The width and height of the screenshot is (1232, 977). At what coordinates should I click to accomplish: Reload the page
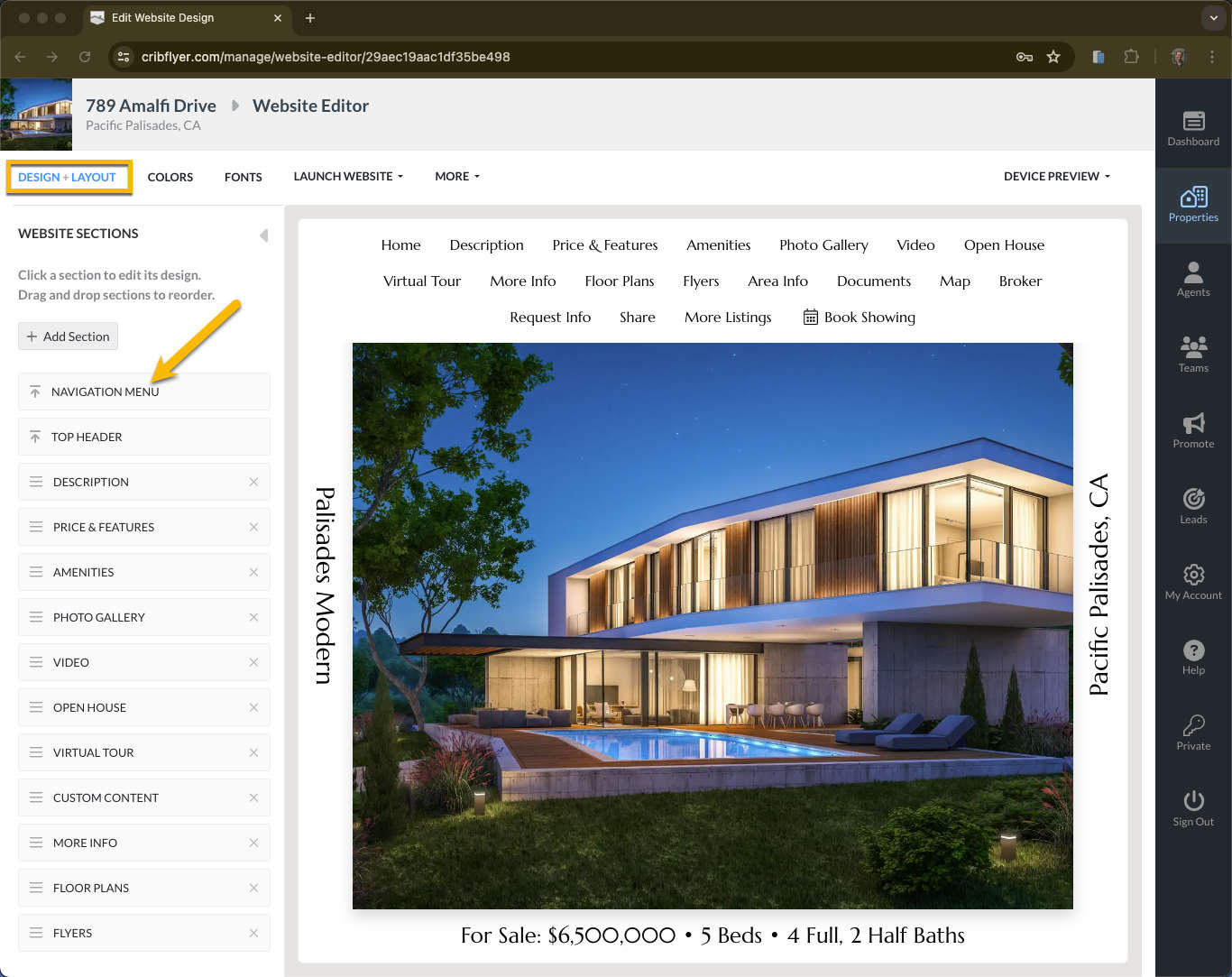coord(85,57)
